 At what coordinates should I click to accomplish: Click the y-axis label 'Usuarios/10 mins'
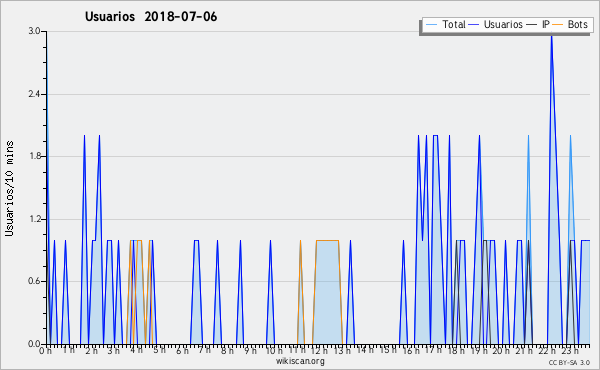9,188
